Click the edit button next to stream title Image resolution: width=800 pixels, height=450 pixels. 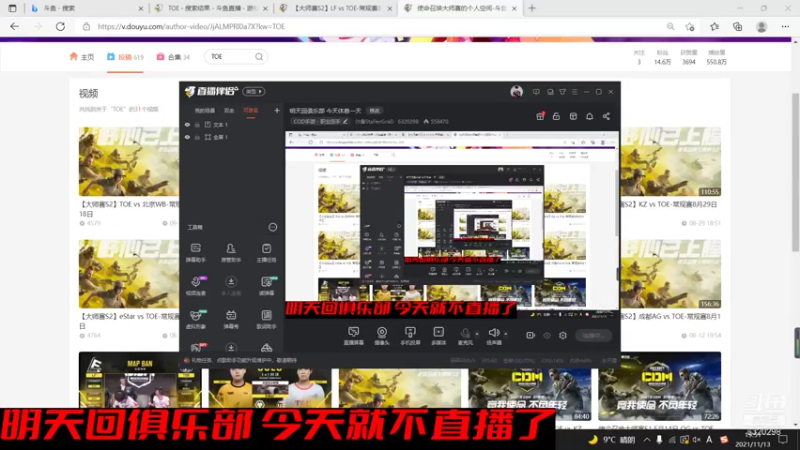click(x=375, y=111)
